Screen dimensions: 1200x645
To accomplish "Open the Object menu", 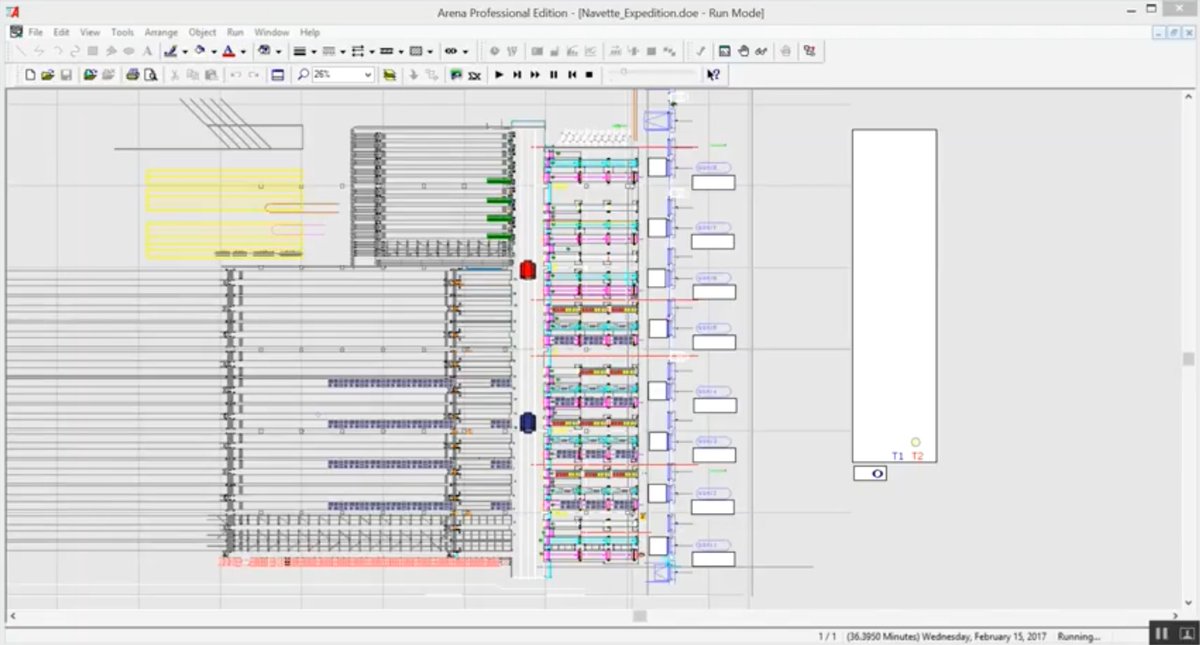I will [x=203, y=32].
